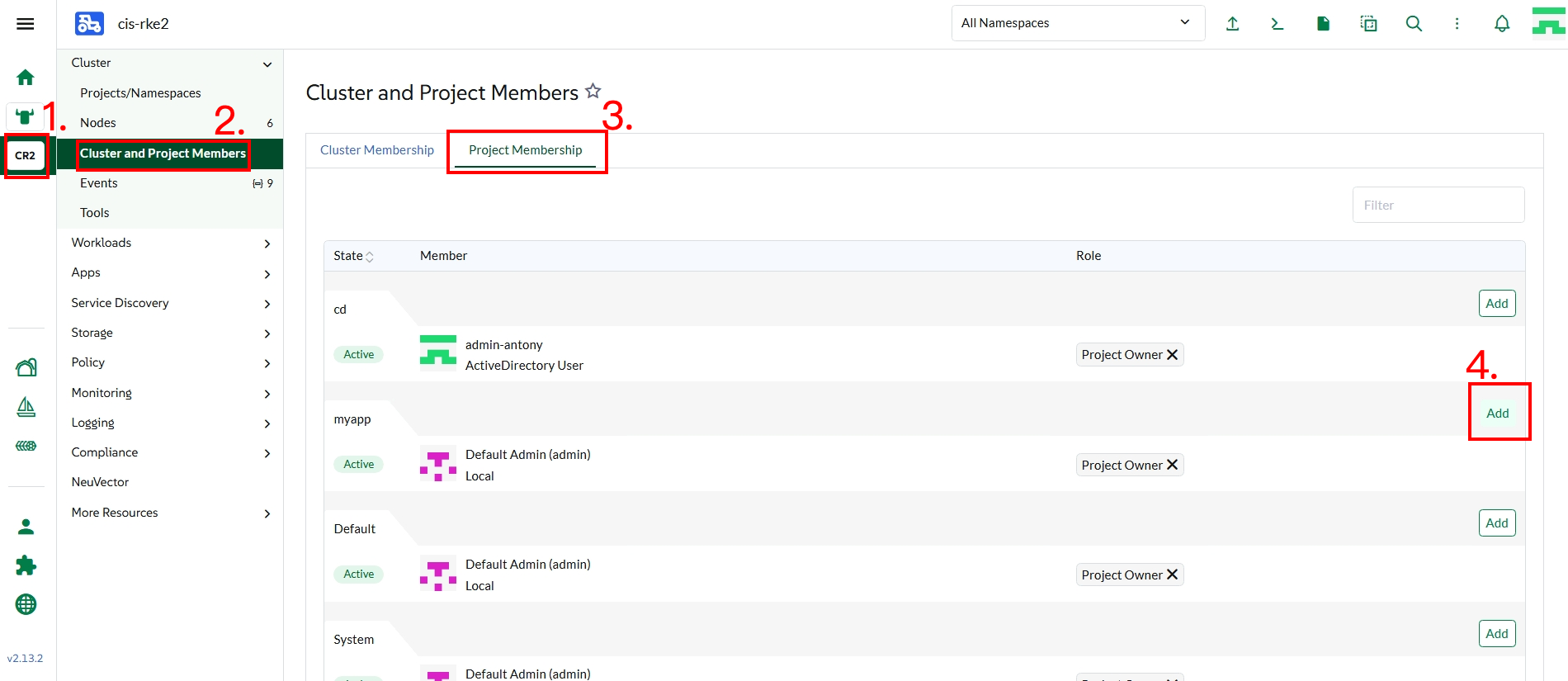Add a member to the System project
1568x681 pixels.
tap(1497, 633)
